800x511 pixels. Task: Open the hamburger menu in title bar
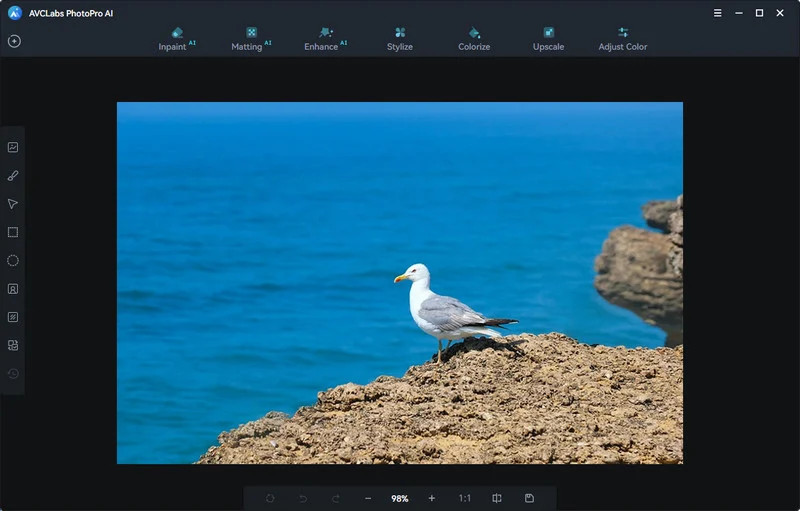tap(717, 13)
